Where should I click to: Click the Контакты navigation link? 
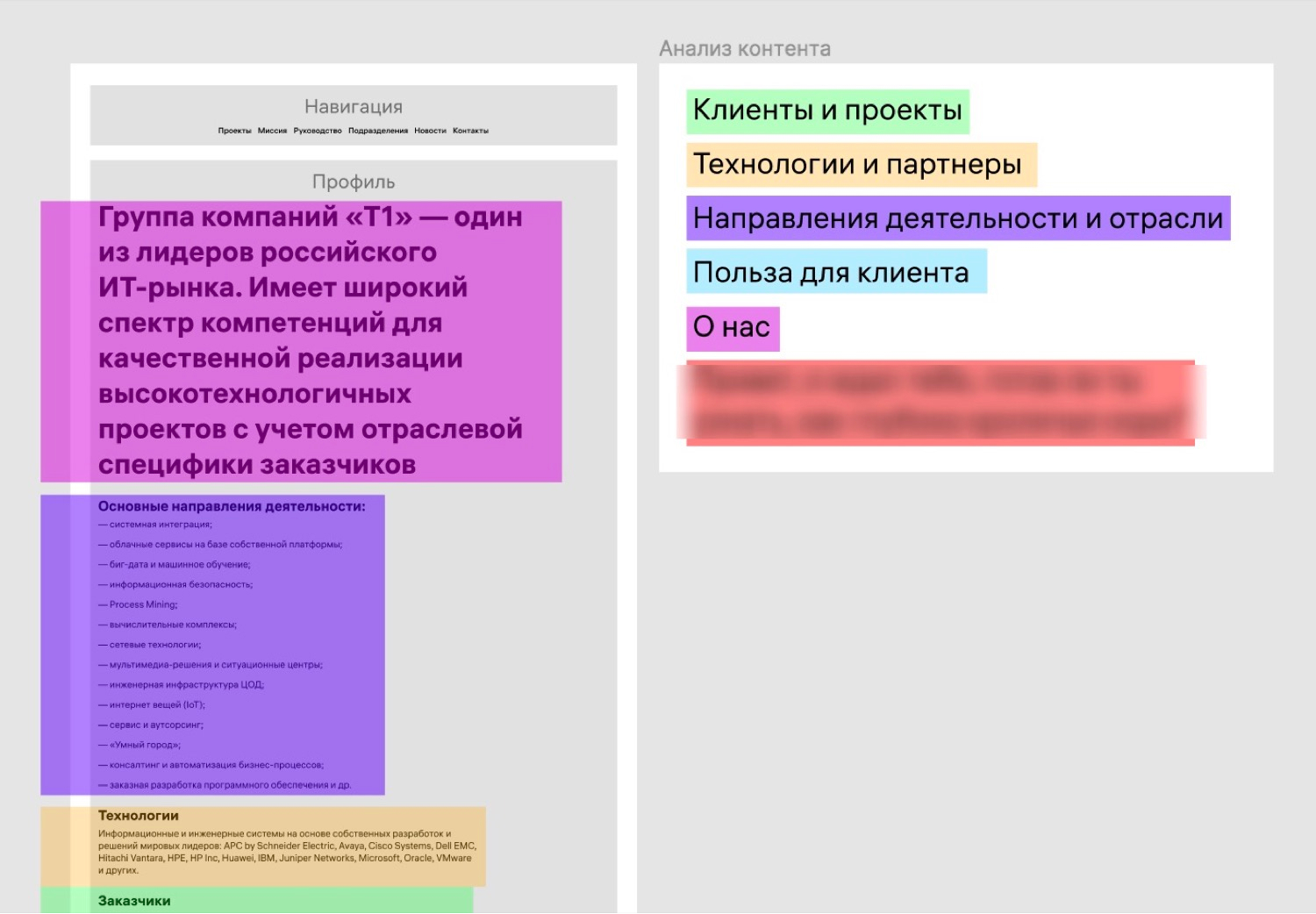(470, 131)
